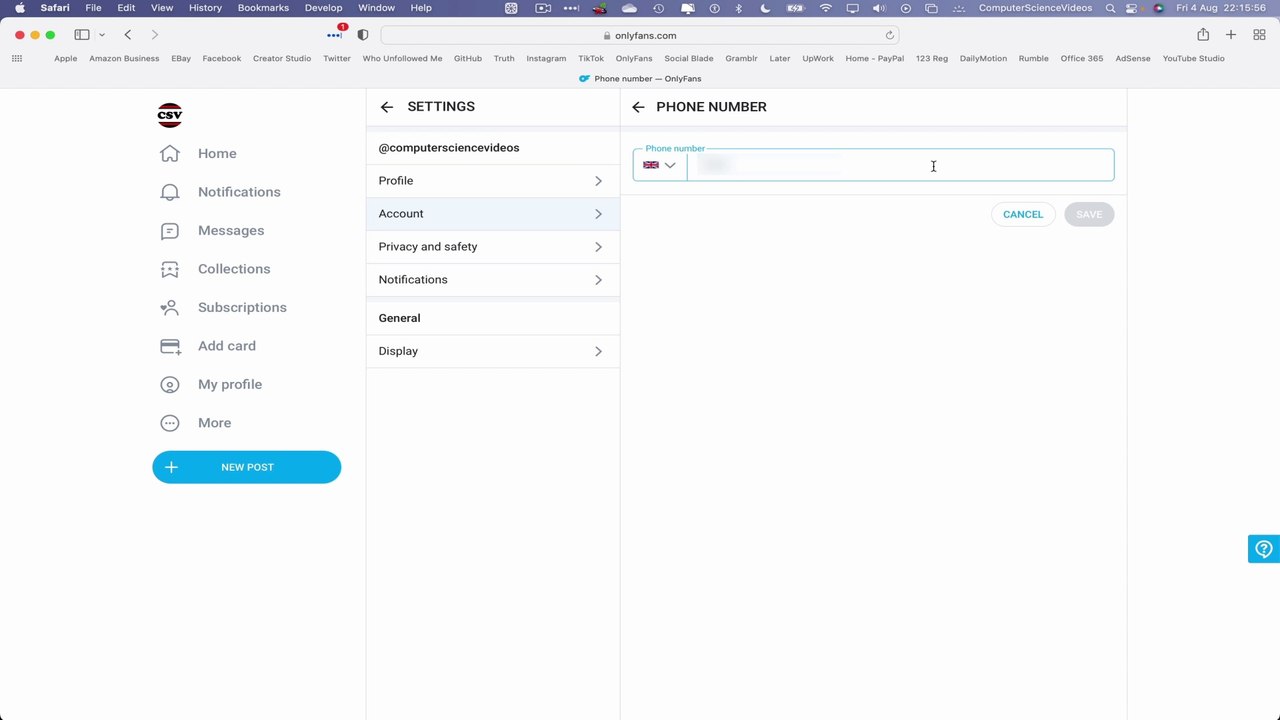Toggle the Safari sidebar panel icon

point(82,35)
